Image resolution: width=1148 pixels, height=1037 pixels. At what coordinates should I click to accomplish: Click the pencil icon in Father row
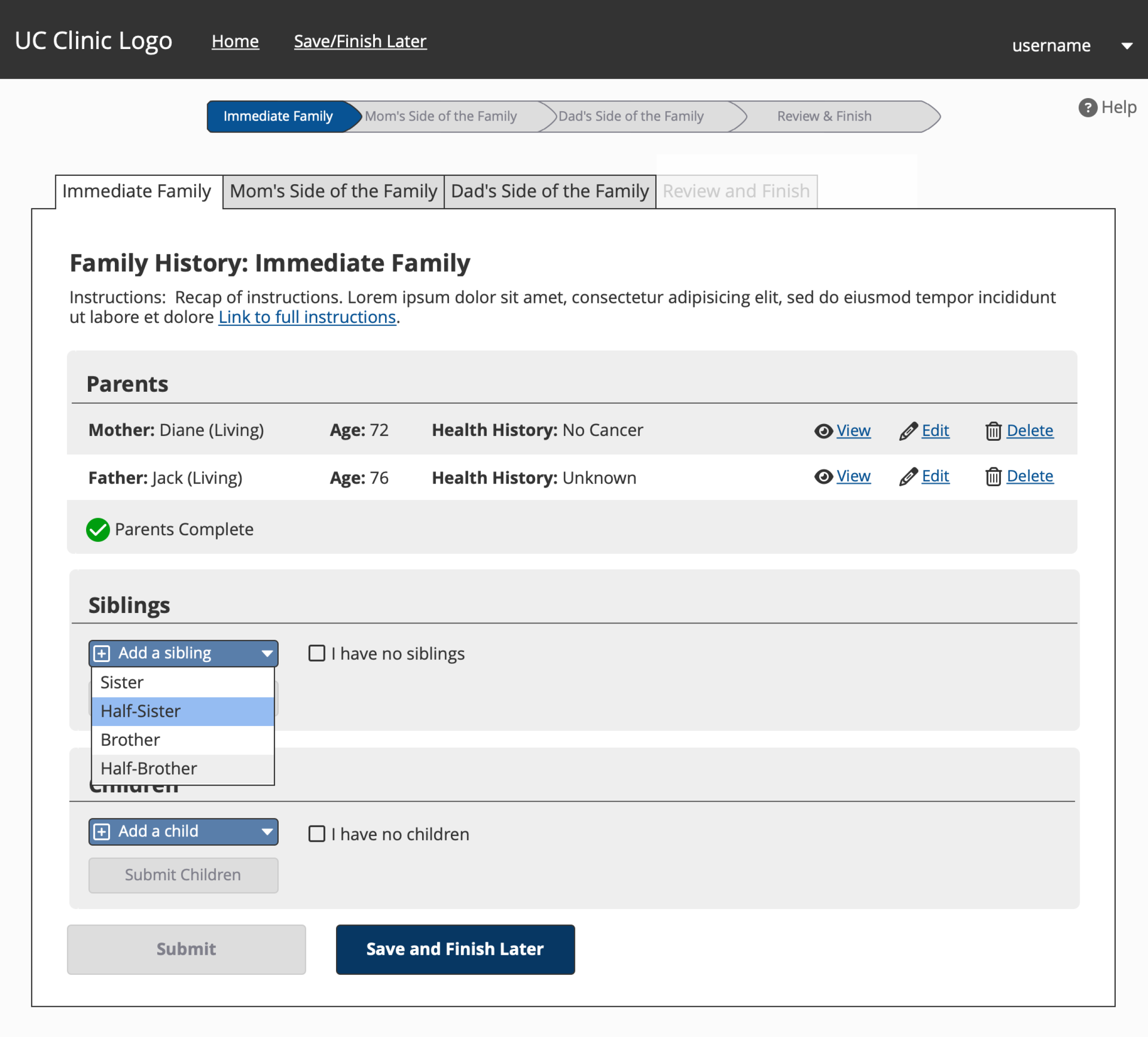point(908,477)
